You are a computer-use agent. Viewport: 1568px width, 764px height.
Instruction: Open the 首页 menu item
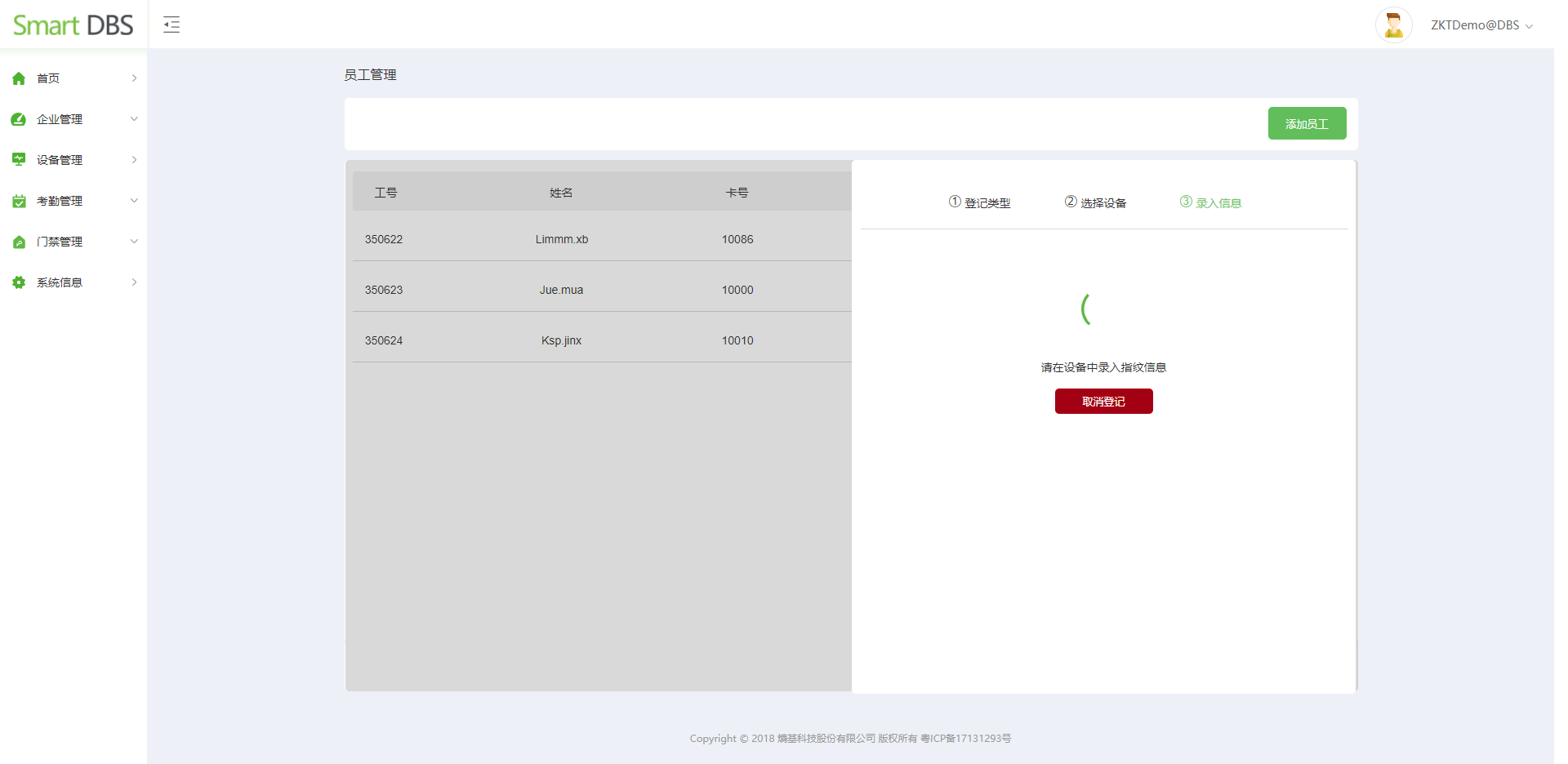pos(73,78)
